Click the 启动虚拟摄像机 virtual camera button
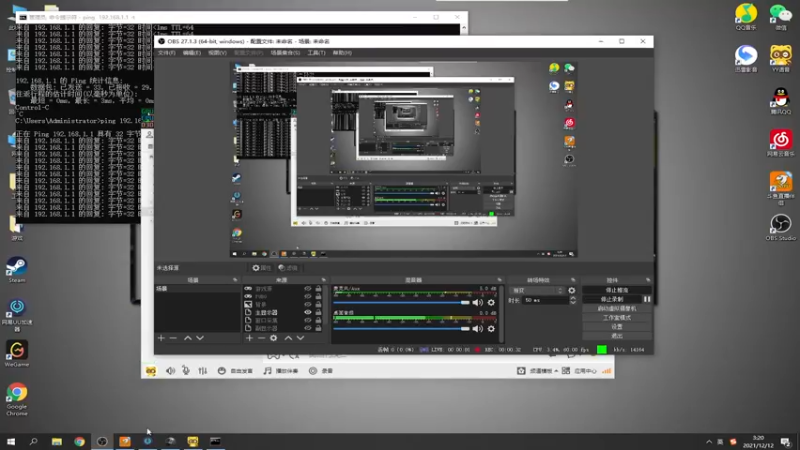Image resolution: width=800 pixels, height=450 pixels. click(617, 309)
